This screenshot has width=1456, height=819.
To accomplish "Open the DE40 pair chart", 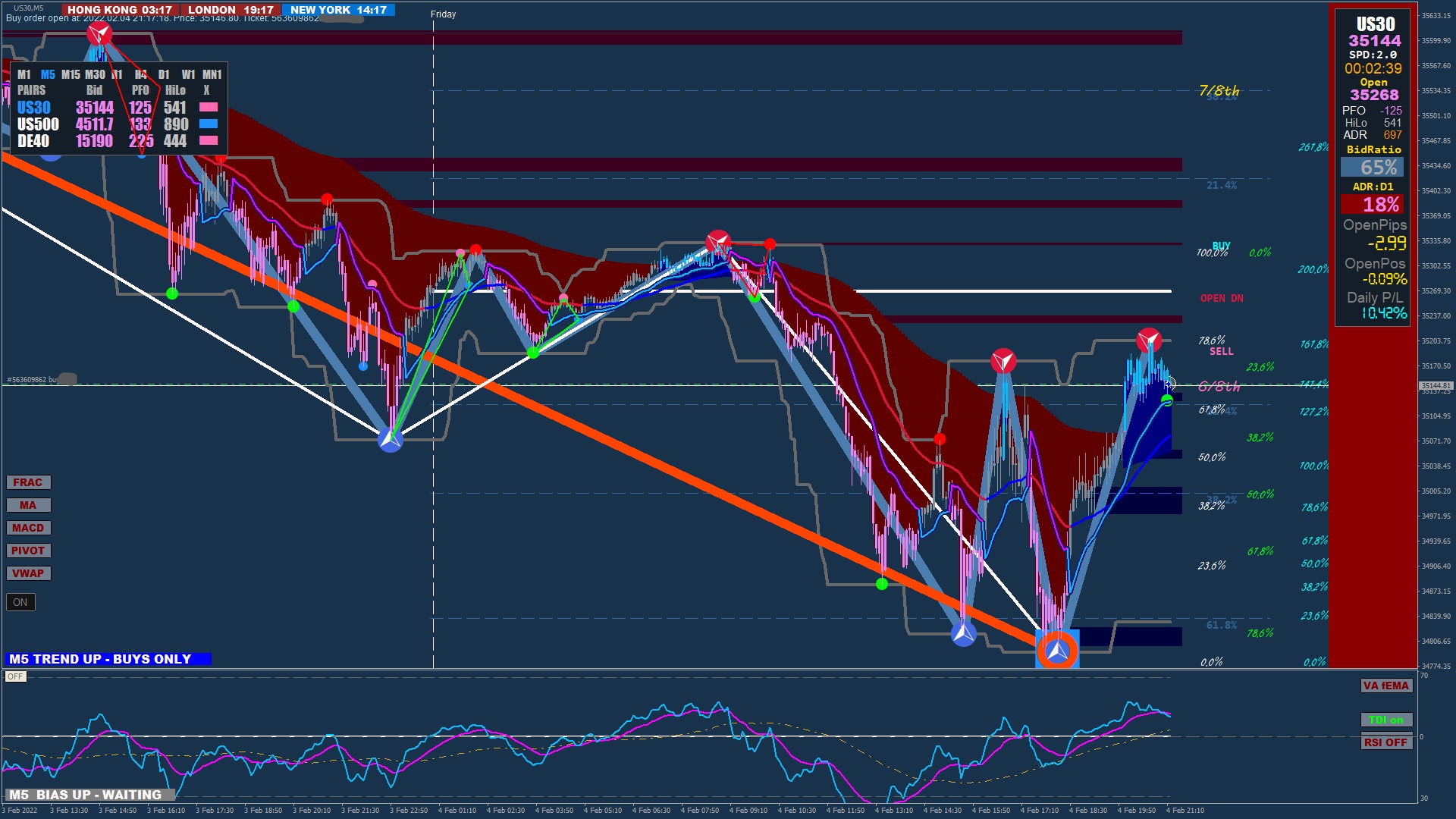I will (x=33, y=141).
